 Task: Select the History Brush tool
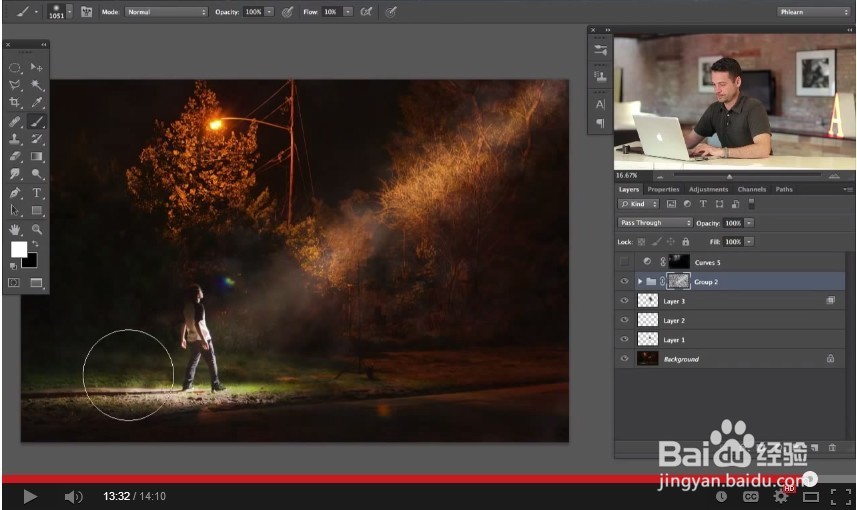click(37, 139)
